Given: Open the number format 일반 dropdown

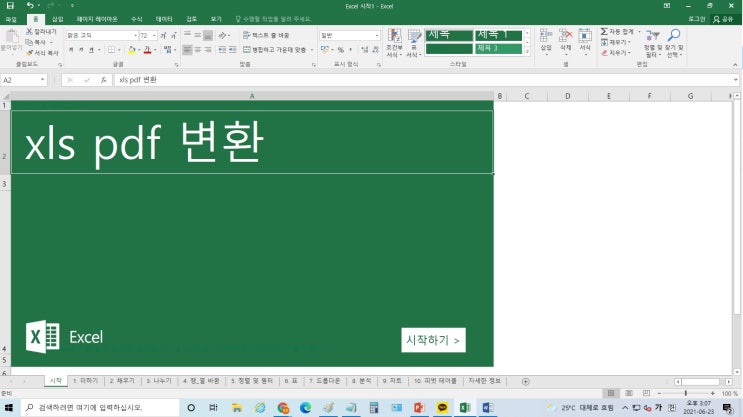Looking at the screenshot, I should click(377, 36).
